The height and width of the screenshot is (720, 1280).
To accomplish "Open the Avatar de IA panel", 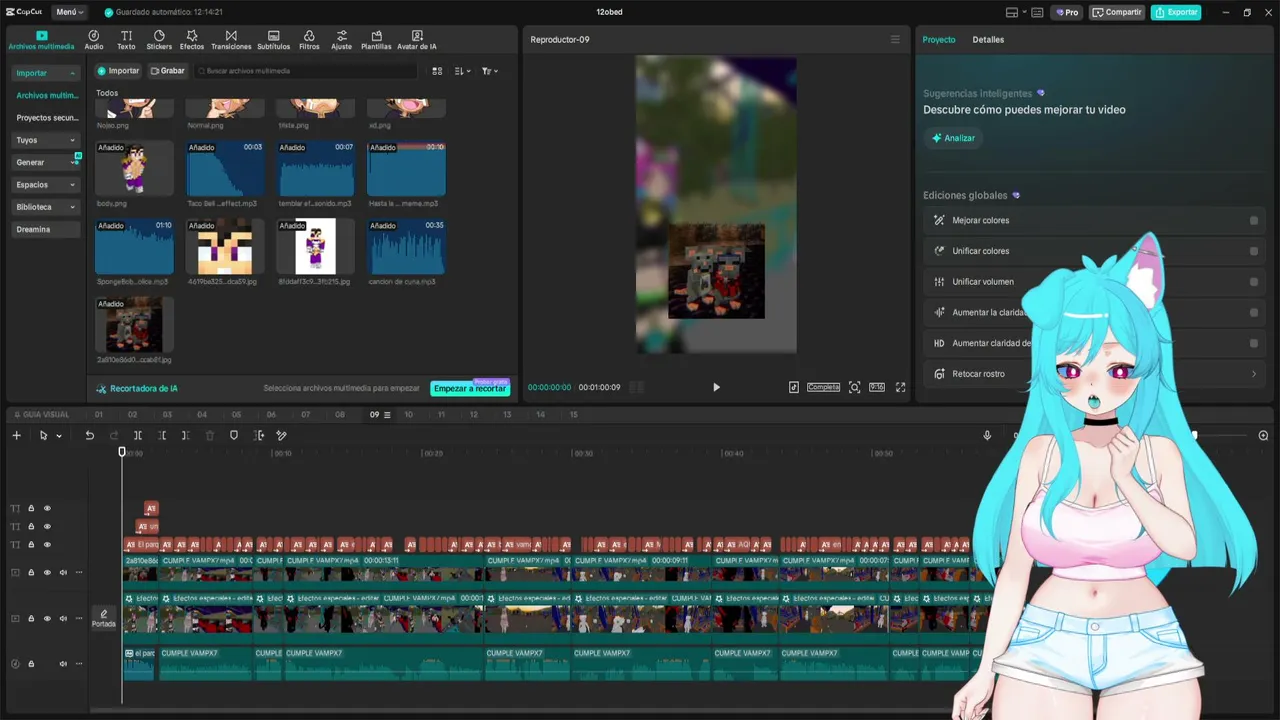I will tap(417, 40).
